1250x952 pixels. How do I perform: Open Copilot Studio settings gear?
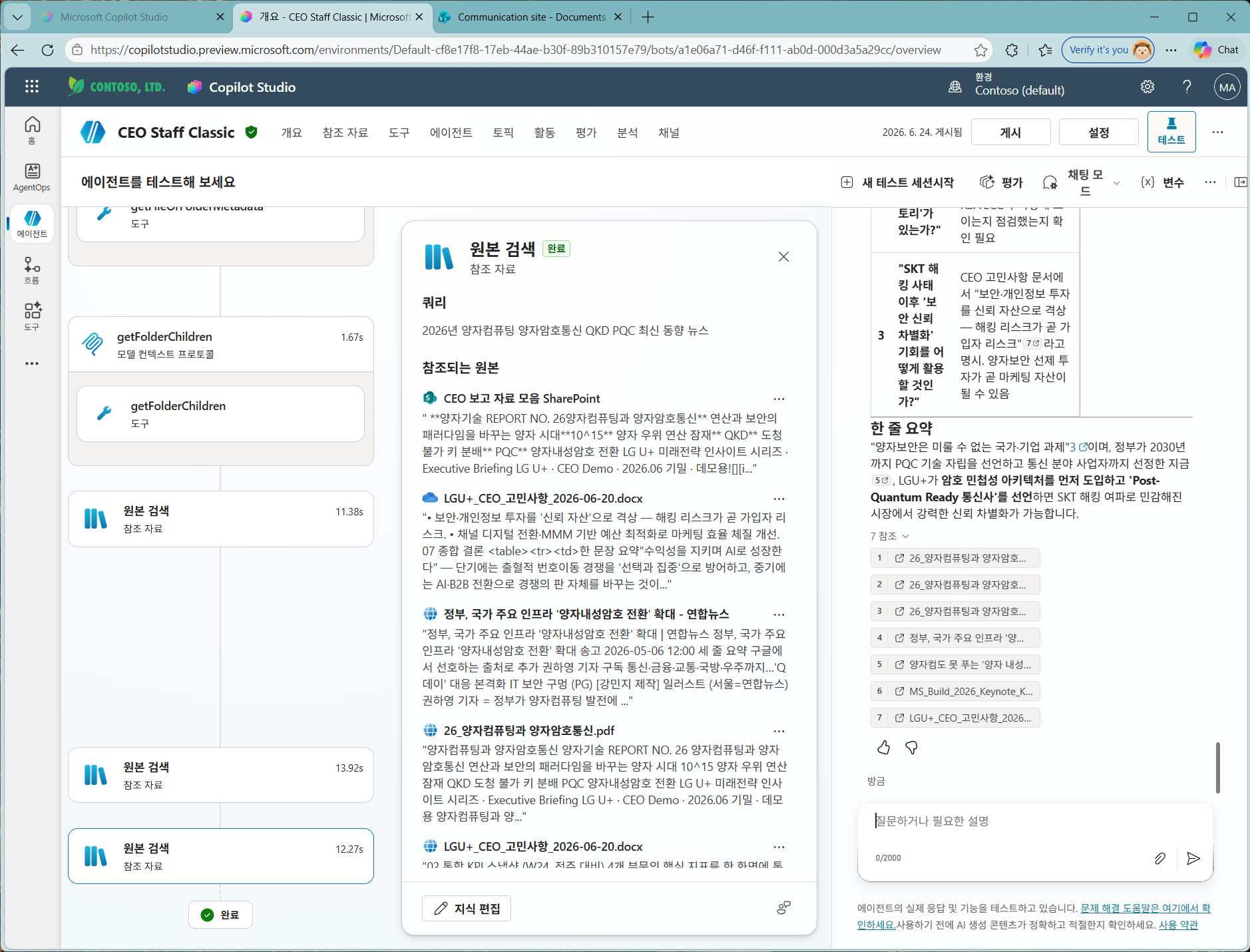point(1147,87)
